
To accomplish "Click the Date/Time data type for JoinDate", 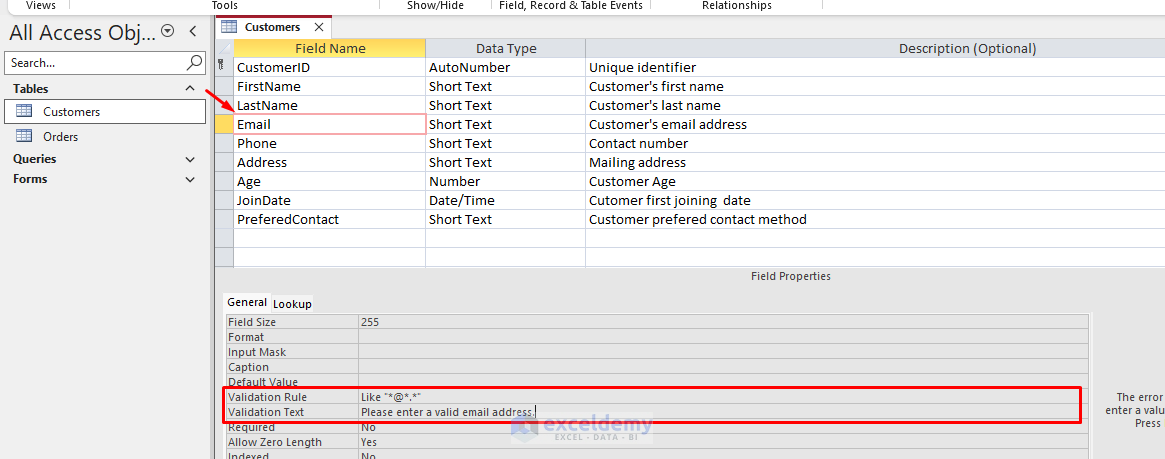I will point(506,201).
